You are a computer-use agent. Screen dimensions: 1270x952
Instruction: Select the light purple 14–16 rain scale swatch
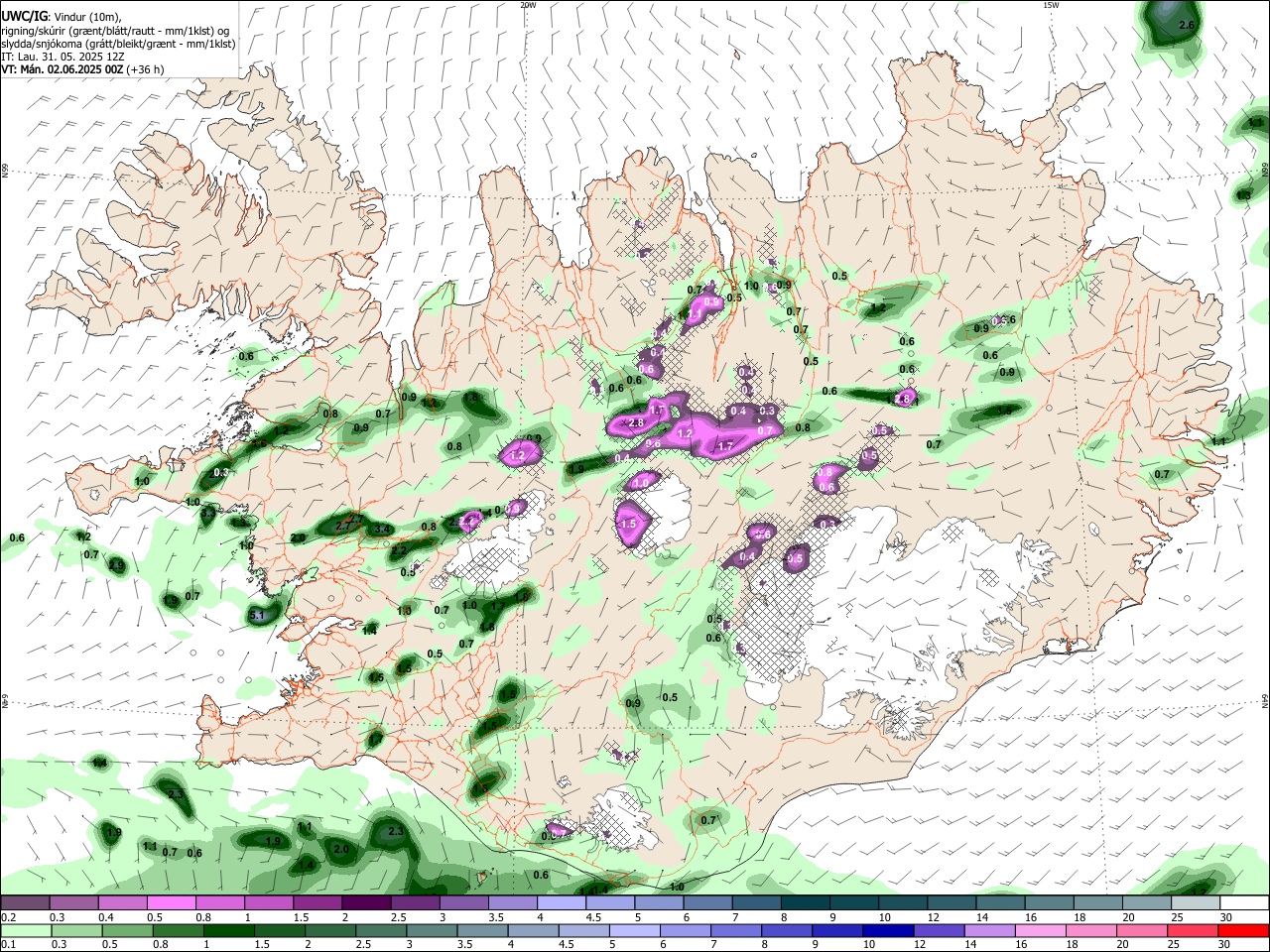[989, 930]
